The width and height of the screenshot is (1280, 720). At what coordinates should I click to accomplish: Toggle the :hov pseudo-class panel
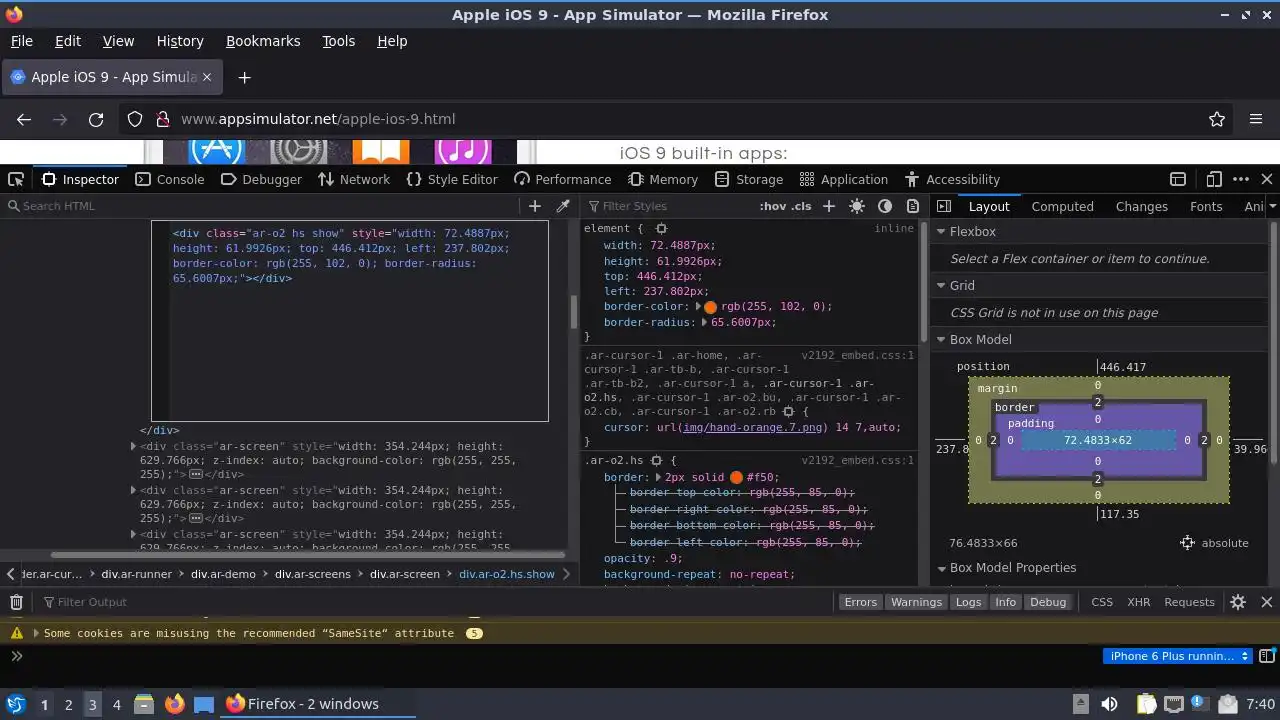[x=773, y=206]
